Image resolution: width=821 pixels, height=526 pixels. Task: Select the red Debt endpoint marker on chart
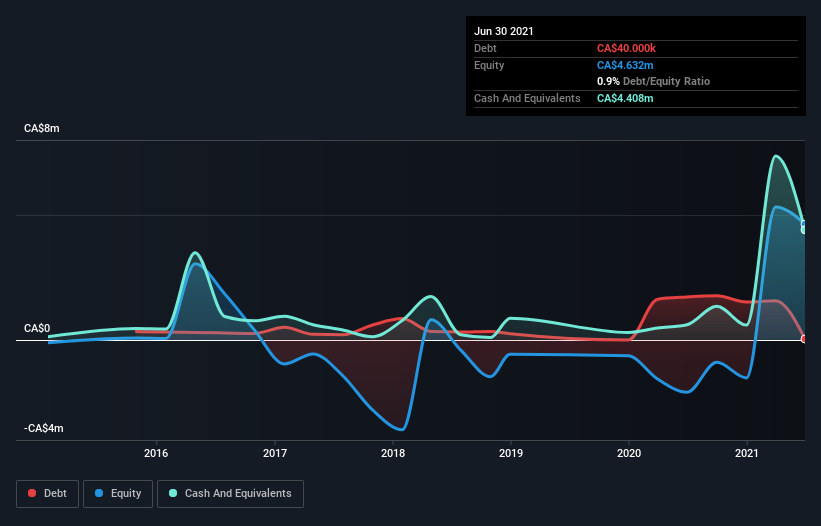[804, 339]
